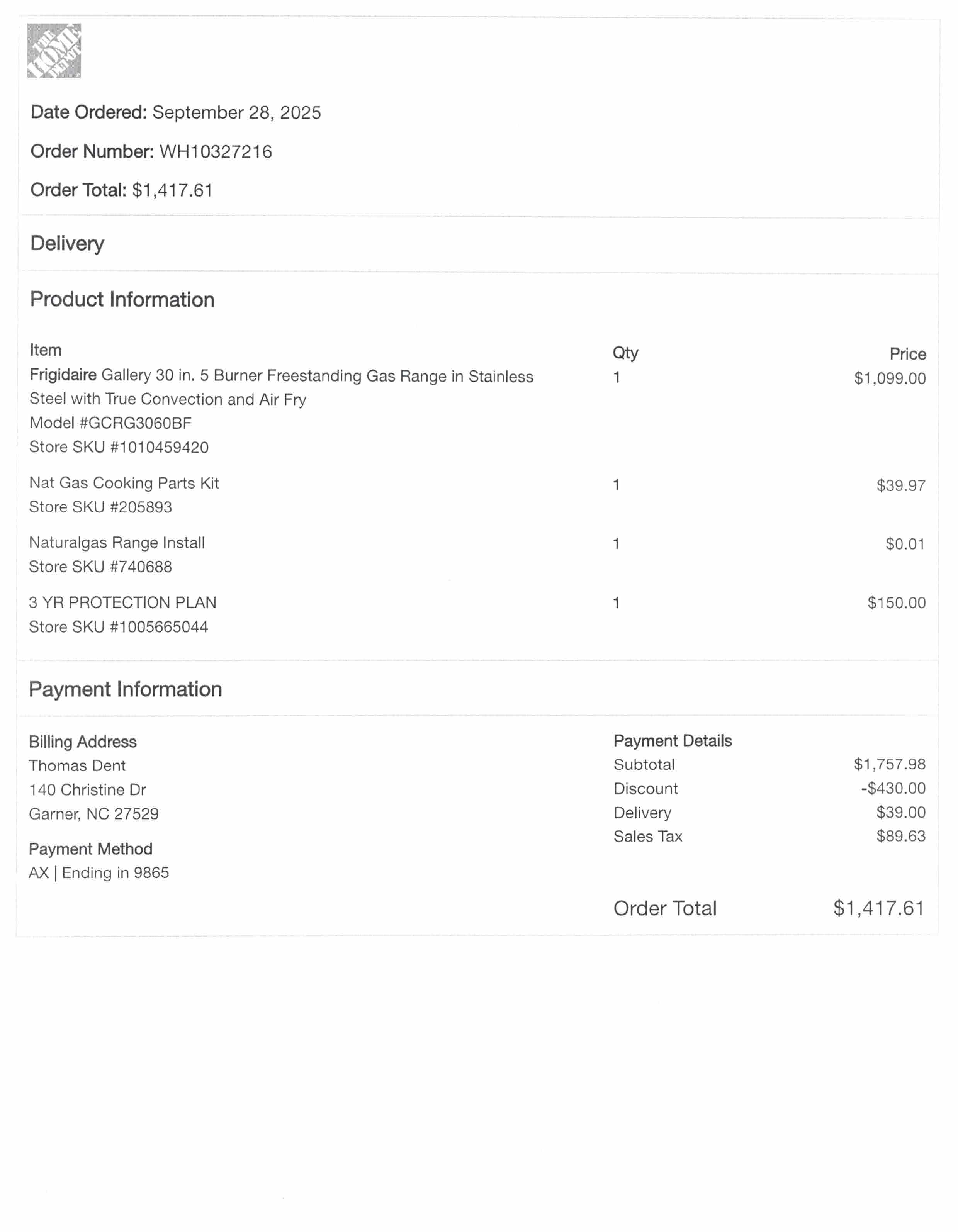Select the Delivery section heading

click(x=67, y=244)
